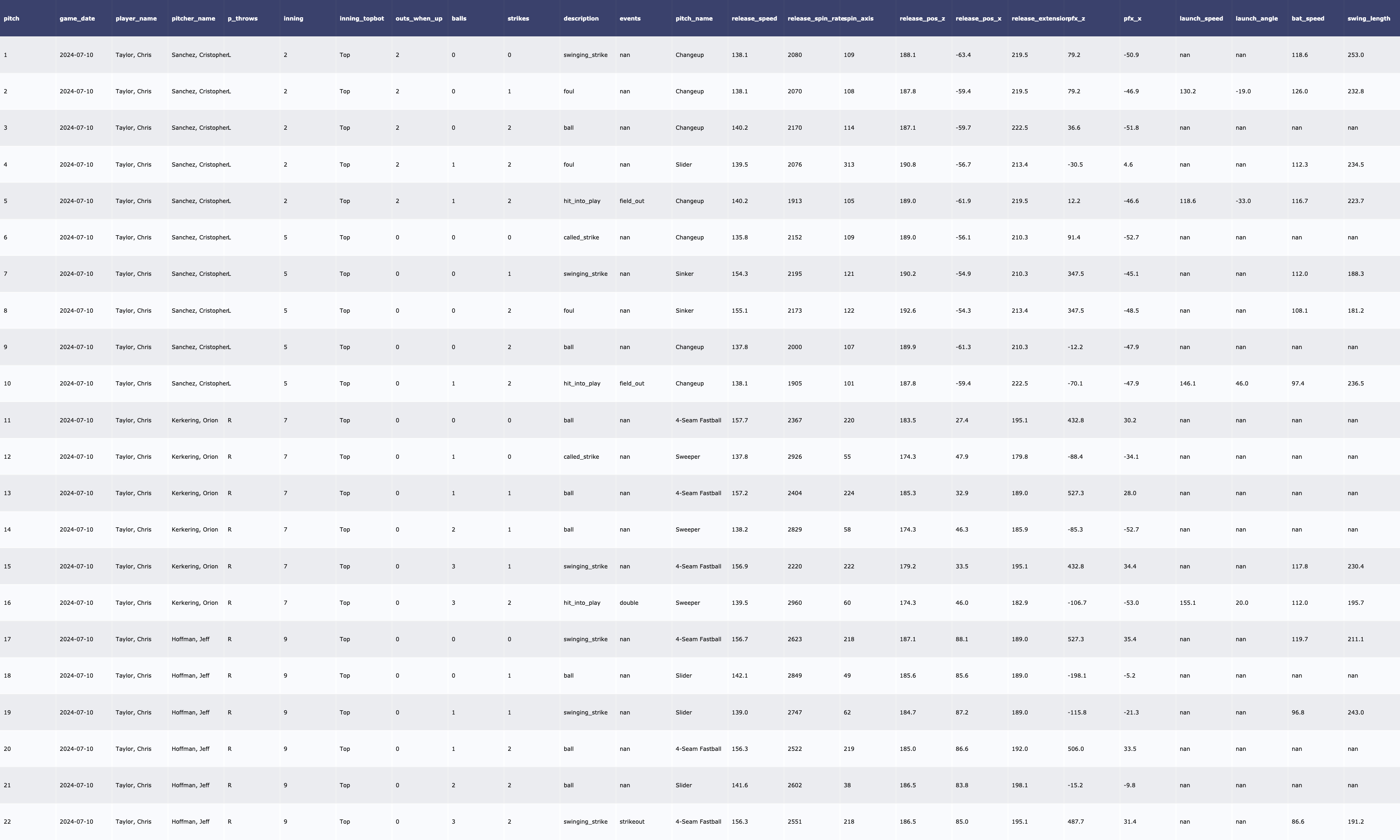Select the launch speed 146.1 cell
This screenshot has width=1400, height=840.
pyautogui.click(x=1187, y=383)
